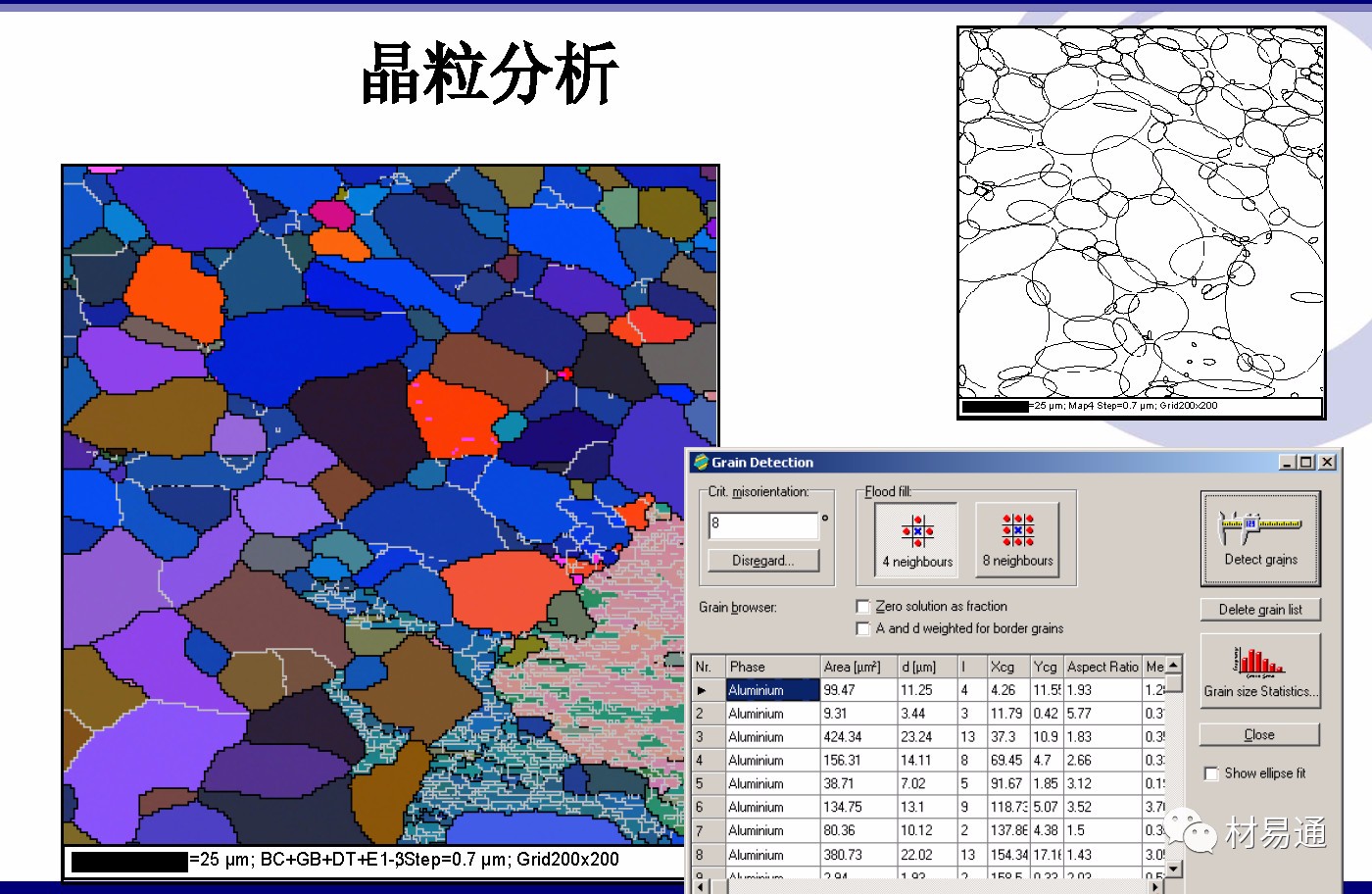Check A and d weighted for border grains
The image size is (1372, 894).
coord(863,629)
